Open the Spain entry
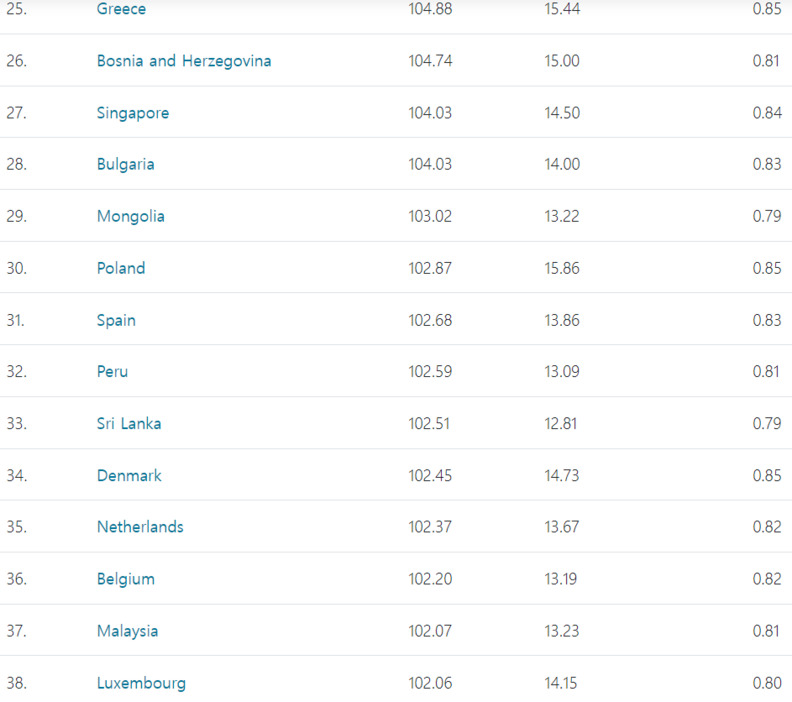This screenshot has width=792, height=702. click(x=116, y=320)
